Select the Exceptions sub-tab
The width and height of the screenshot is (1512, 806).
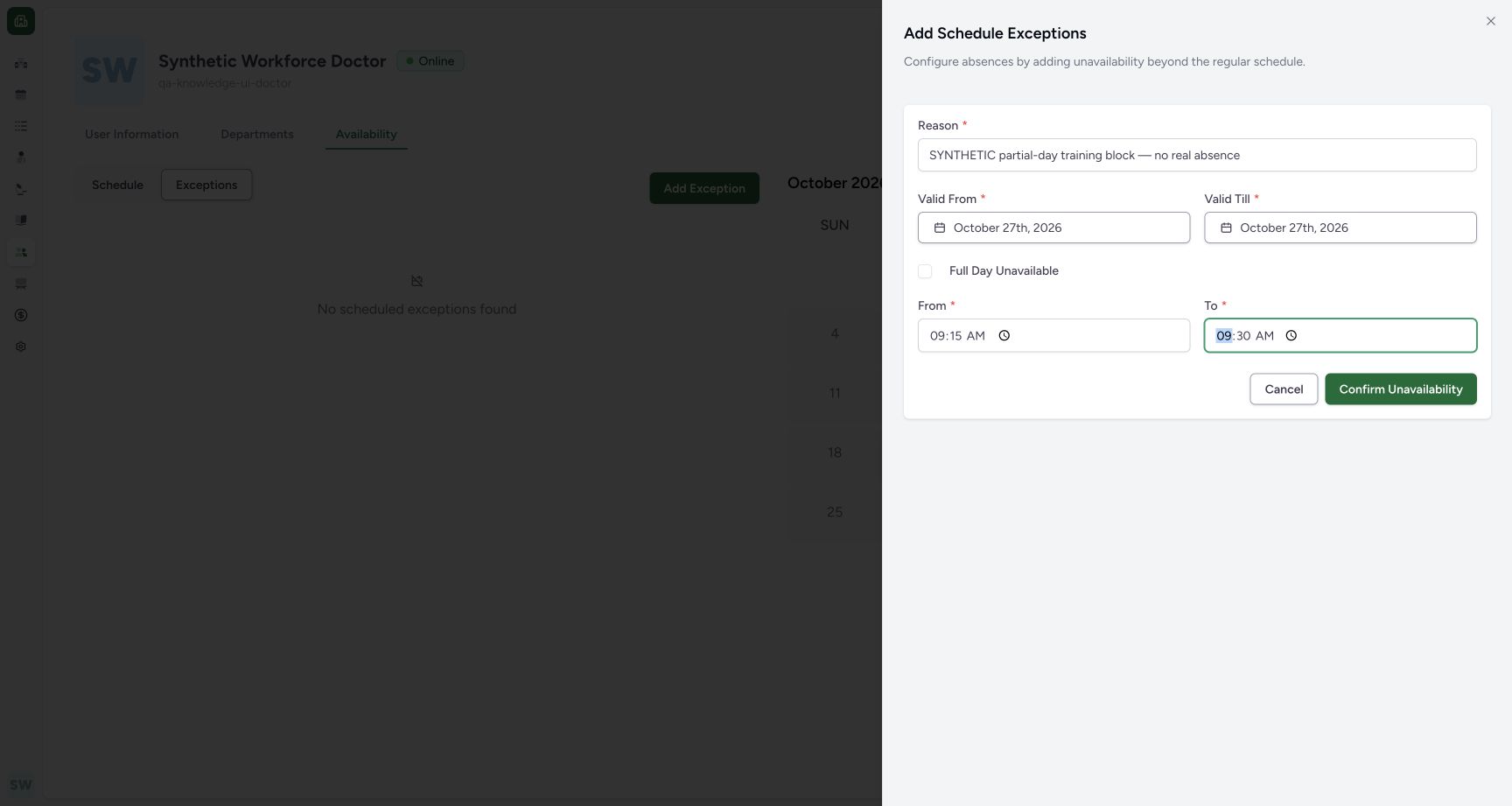click(x=206, y=185)
